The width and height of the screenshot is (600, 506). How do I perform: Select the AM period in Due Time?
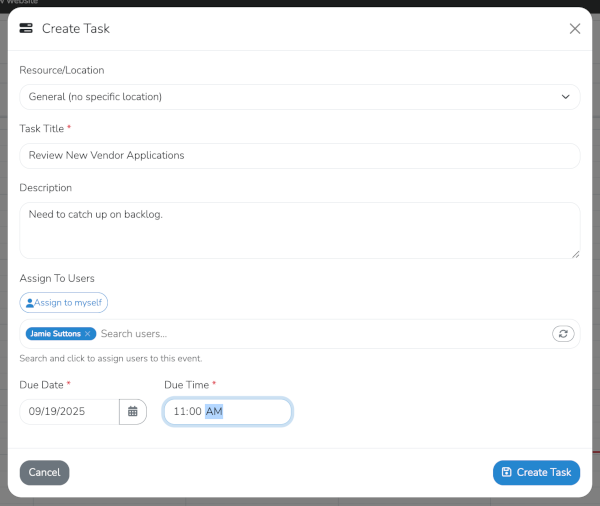click(x=215, y=411)
